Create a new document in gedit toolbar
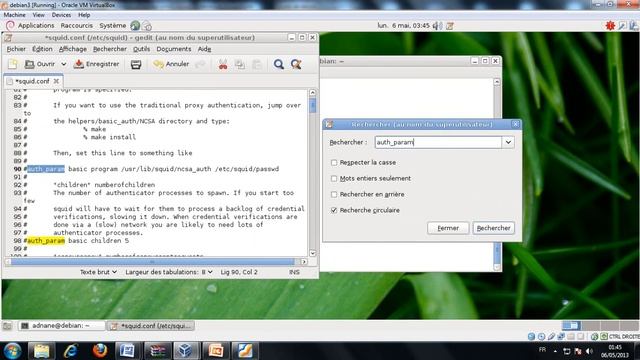 click(13, 64)
